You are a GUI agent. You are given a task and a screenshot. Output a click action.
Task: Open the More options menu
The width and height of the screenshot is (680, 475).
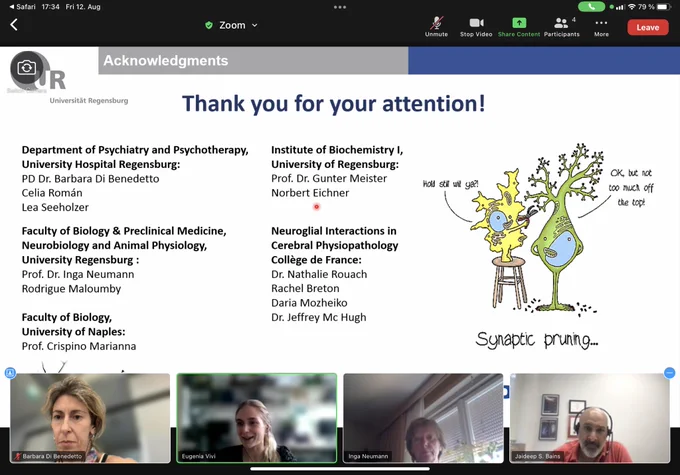click(x=601, y=26)
